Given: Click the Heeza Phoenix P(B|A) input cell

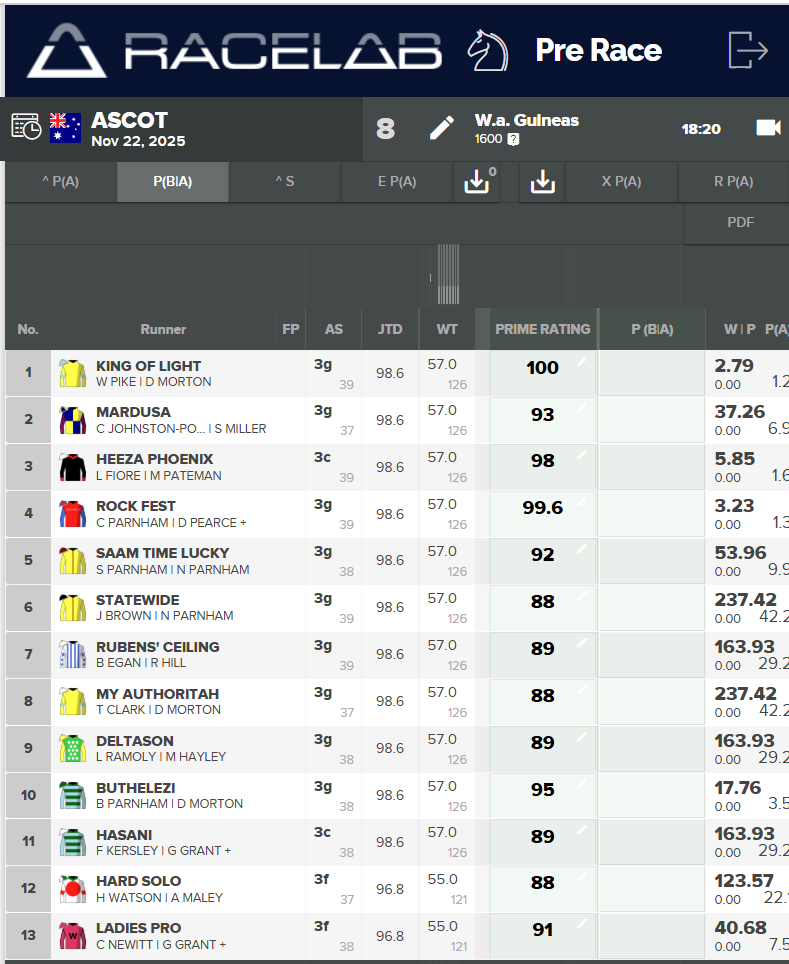Looking at the screenshot, I should click(652, 467).
